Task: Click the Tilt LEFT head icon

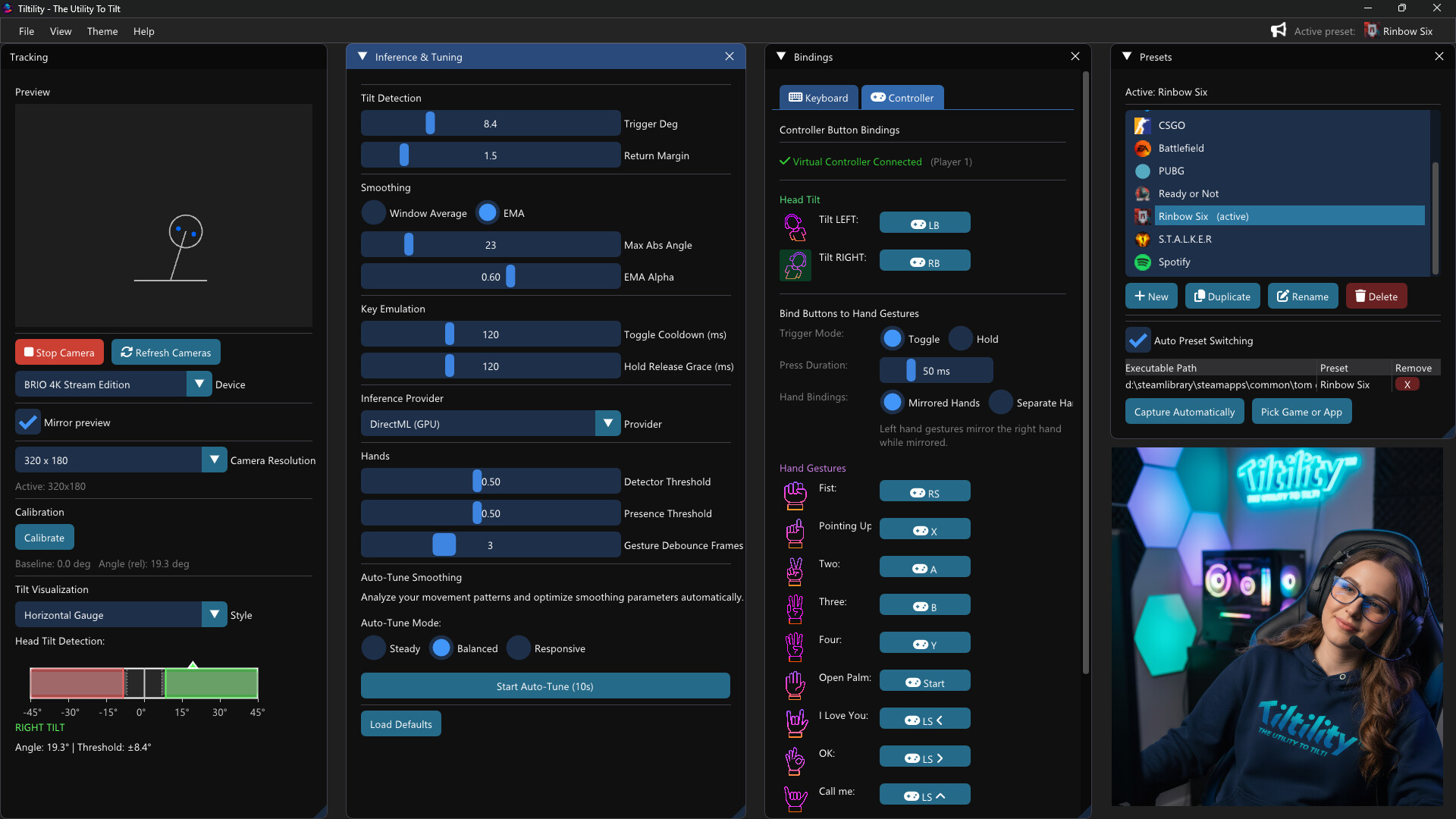Action: (795, 227)
